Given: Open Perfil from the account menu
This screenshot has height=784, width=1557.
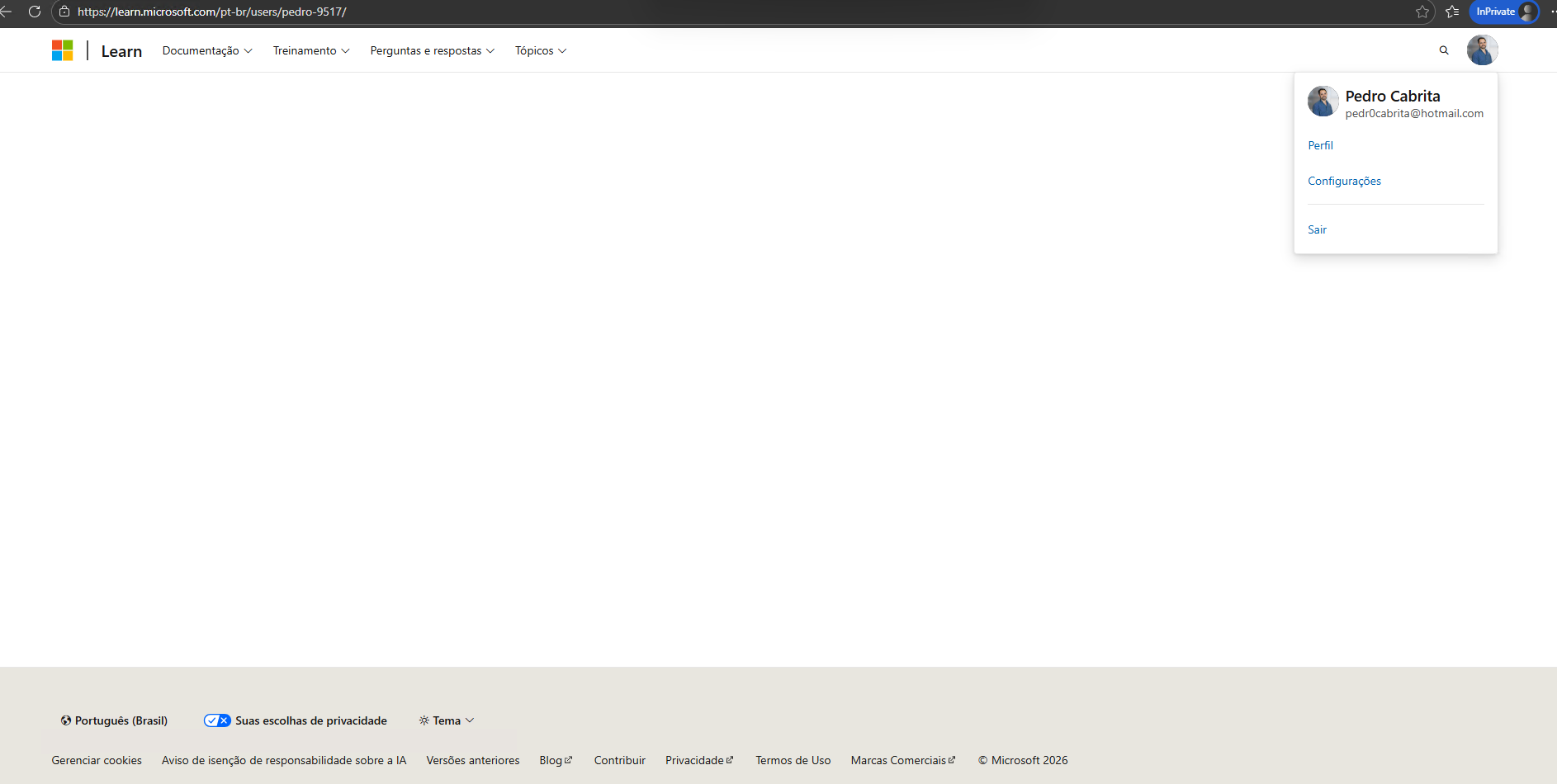Looking at the screenshot, I should pyautogui.click(x=1320, y=145).
